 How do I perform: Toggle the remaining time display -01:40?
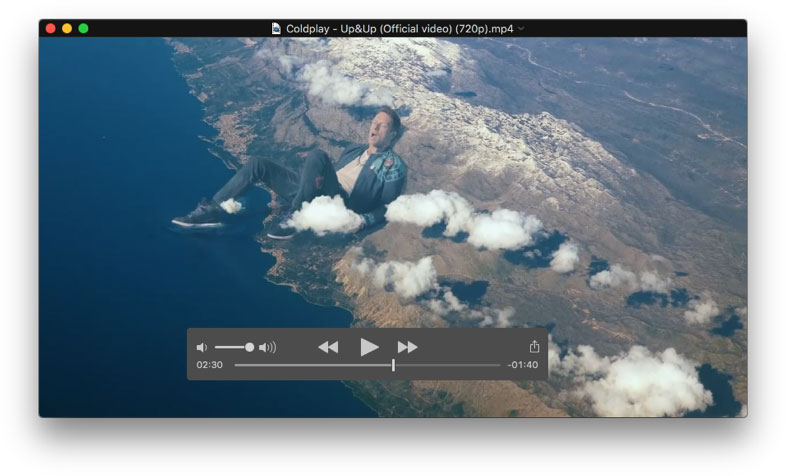pos(522,365)
